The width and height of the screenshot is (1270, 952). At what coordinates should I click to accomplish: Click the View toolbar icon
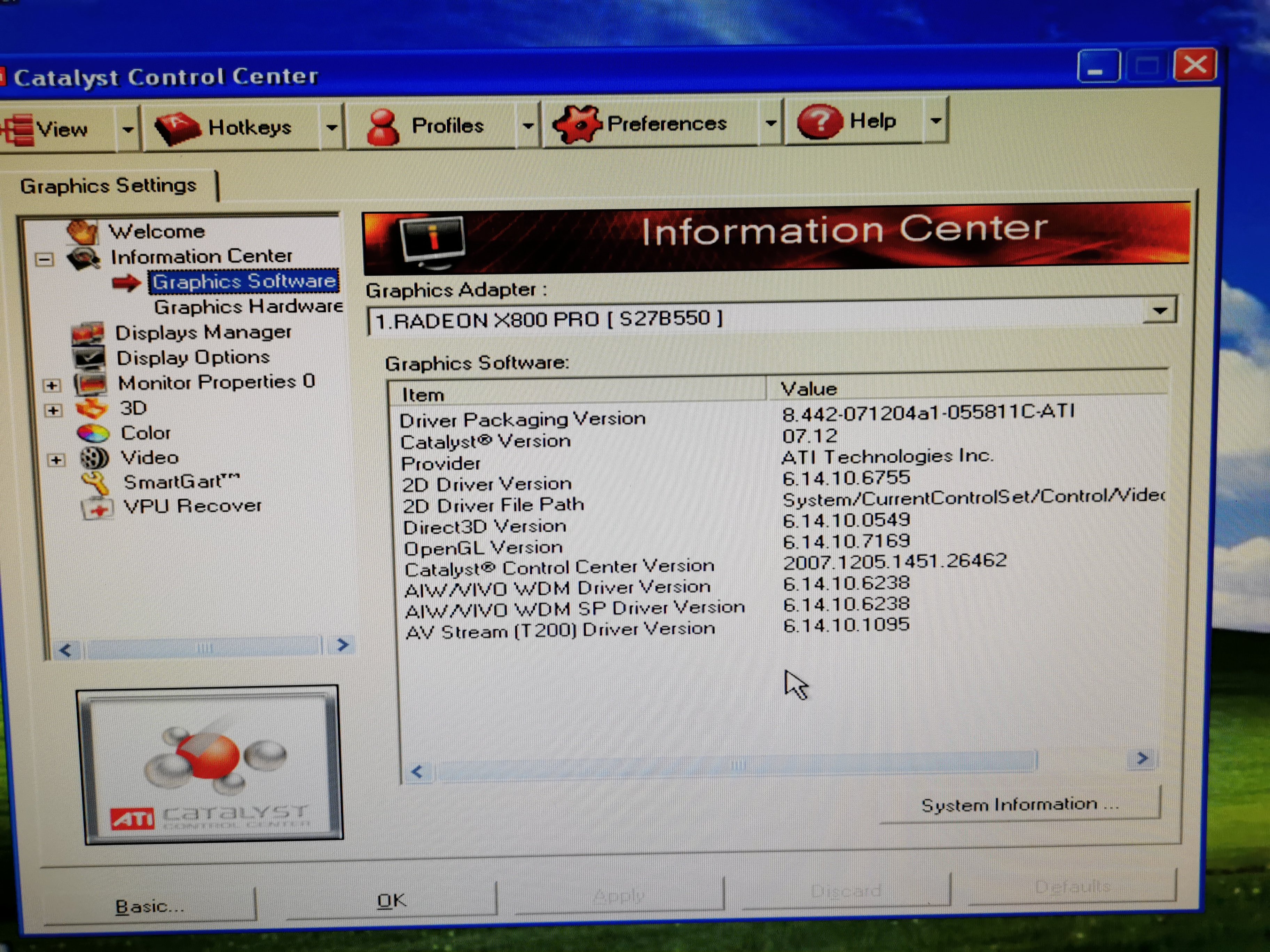click(17, 130)
